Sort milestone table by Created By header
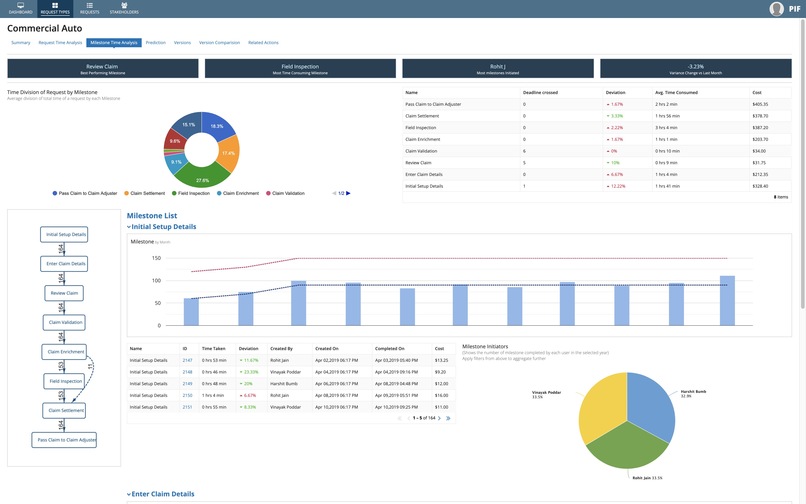This screenshot has height=504, width=806. (x=281, y=349)
